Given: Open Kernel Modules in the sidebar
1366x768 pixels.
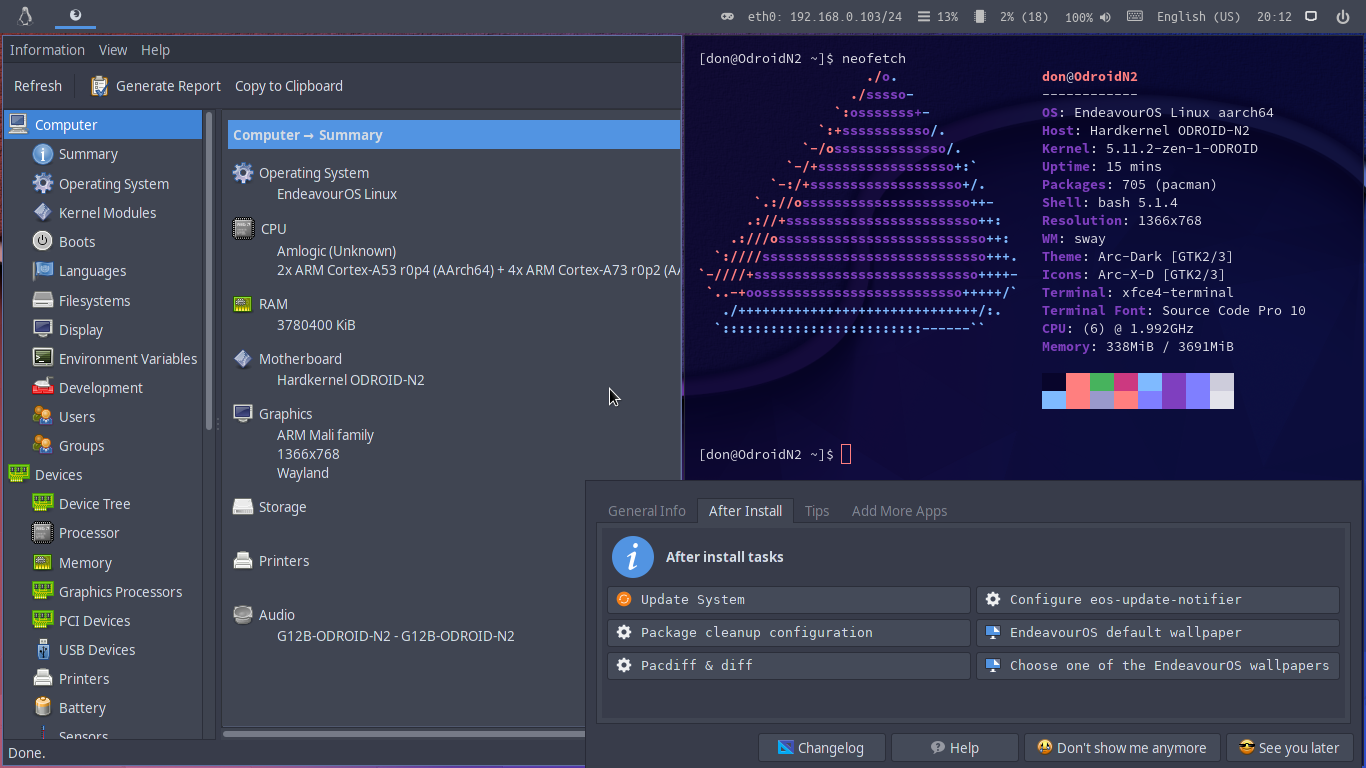Looking at the screenshot, I should click(x=107, y=212).
